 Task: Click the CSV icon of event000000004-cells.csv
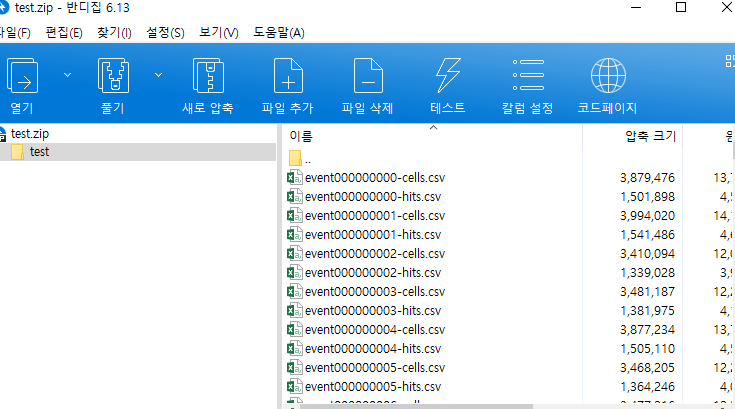(294, 329)
